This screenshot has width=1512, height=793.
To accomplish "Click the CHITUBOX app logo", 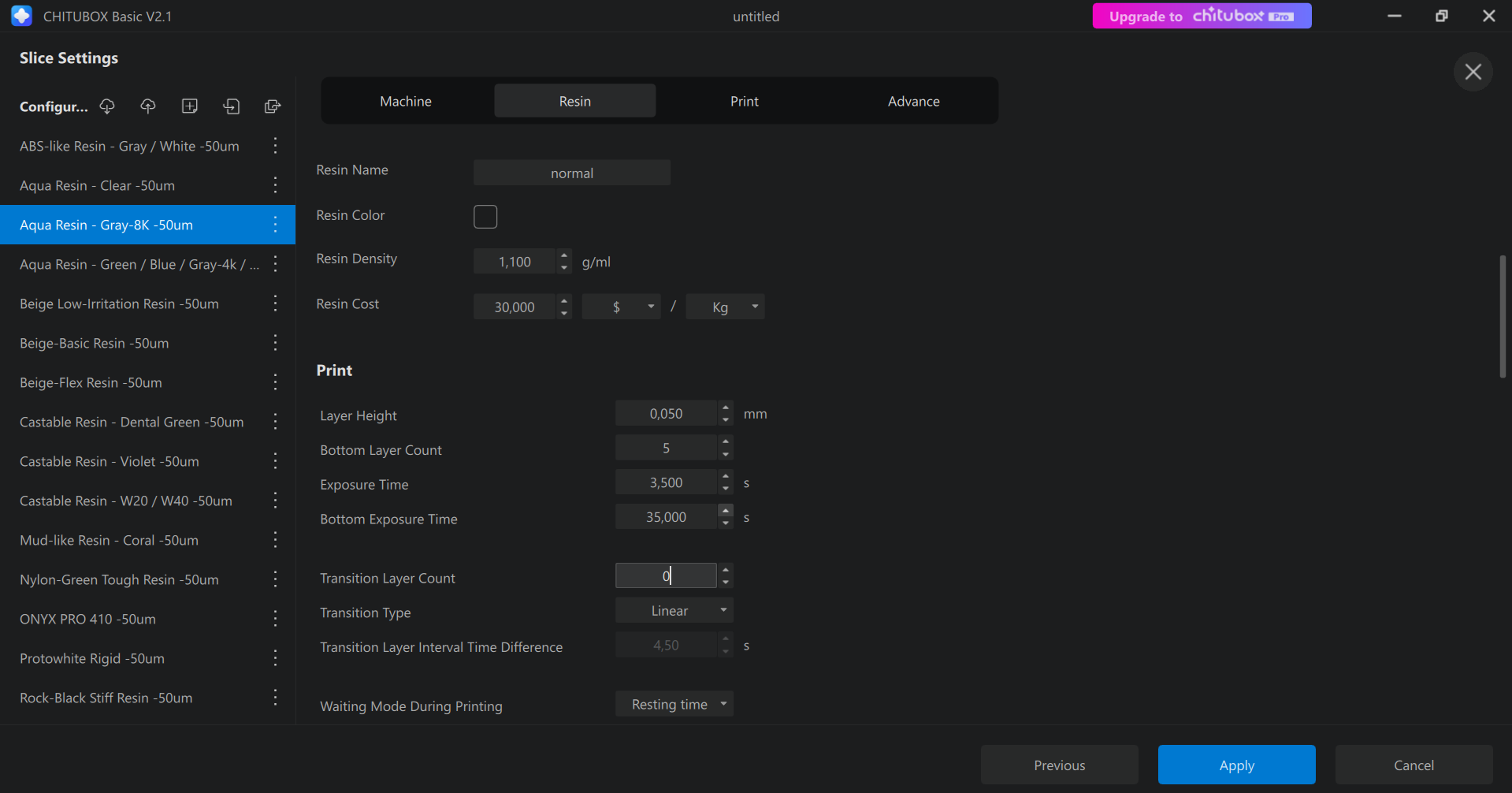I will pos(22,16).
